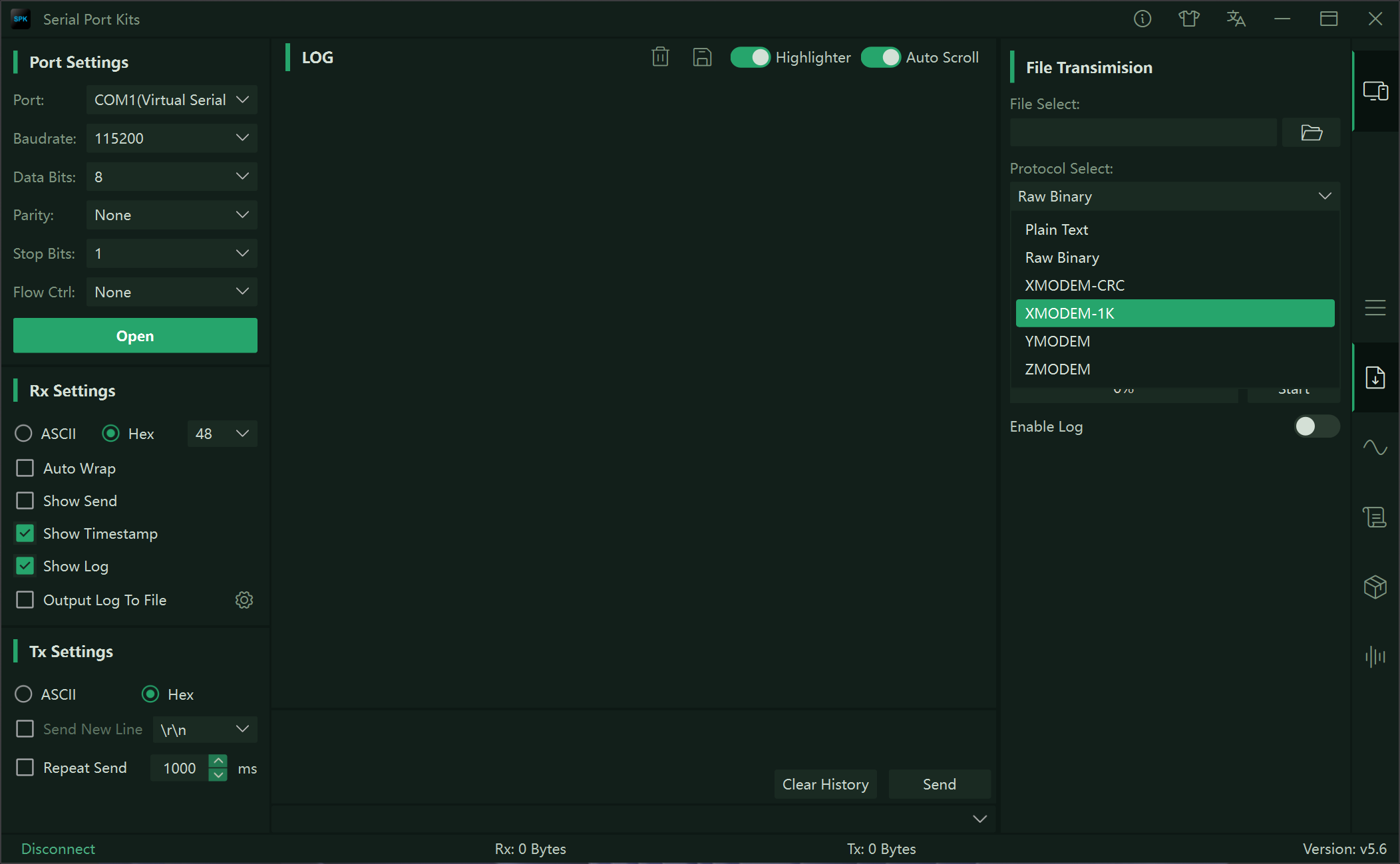Turn on the Enable Log switch
Screen dimensions: 1400x864
click(x=1316, y=426)
